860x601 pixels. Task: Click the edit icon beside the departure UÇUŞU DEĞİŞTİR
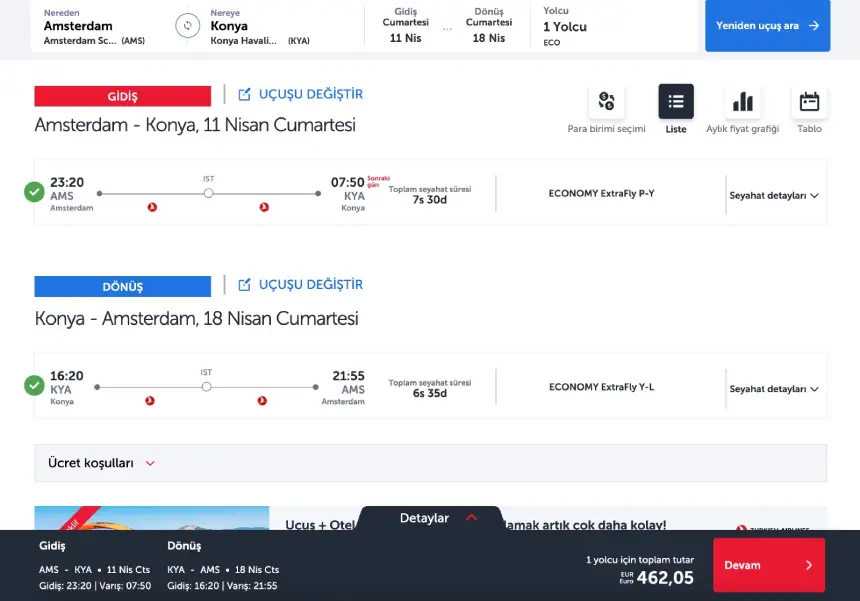[245, 95]
